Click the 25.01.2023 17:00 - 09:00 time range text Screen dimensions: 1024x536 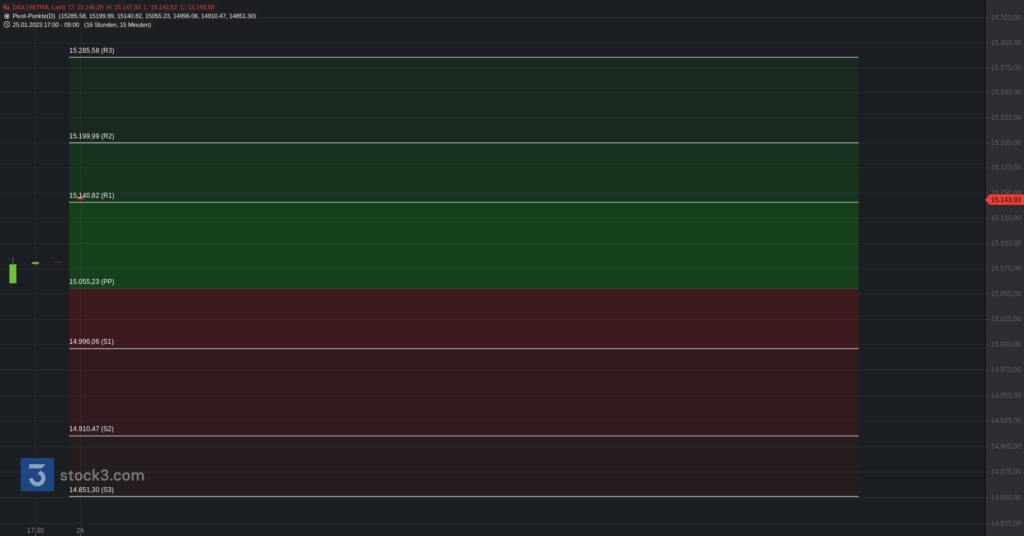pos(46,25)
